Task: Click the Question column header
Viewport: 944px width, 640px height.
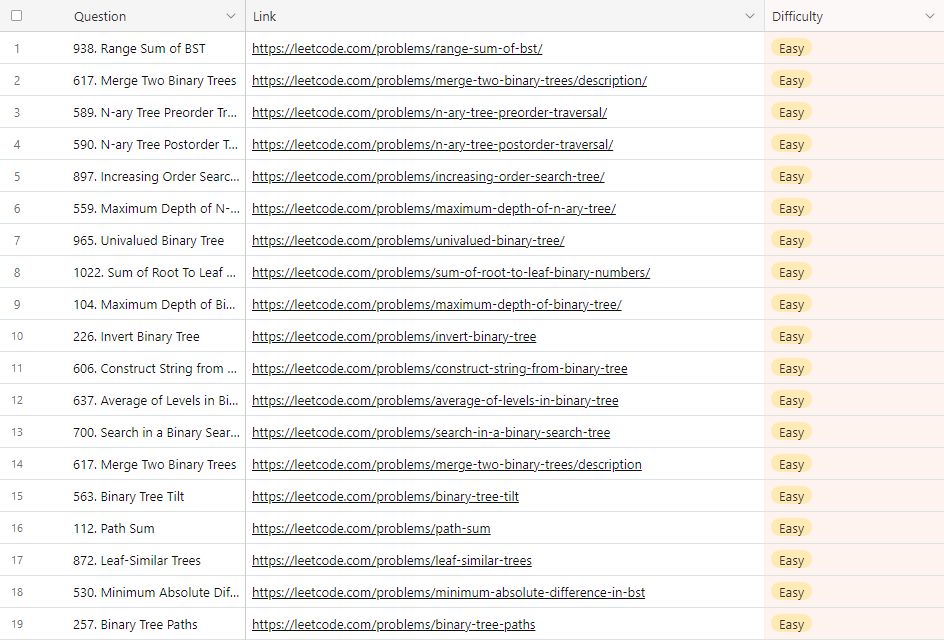Action: pos(100,17)
